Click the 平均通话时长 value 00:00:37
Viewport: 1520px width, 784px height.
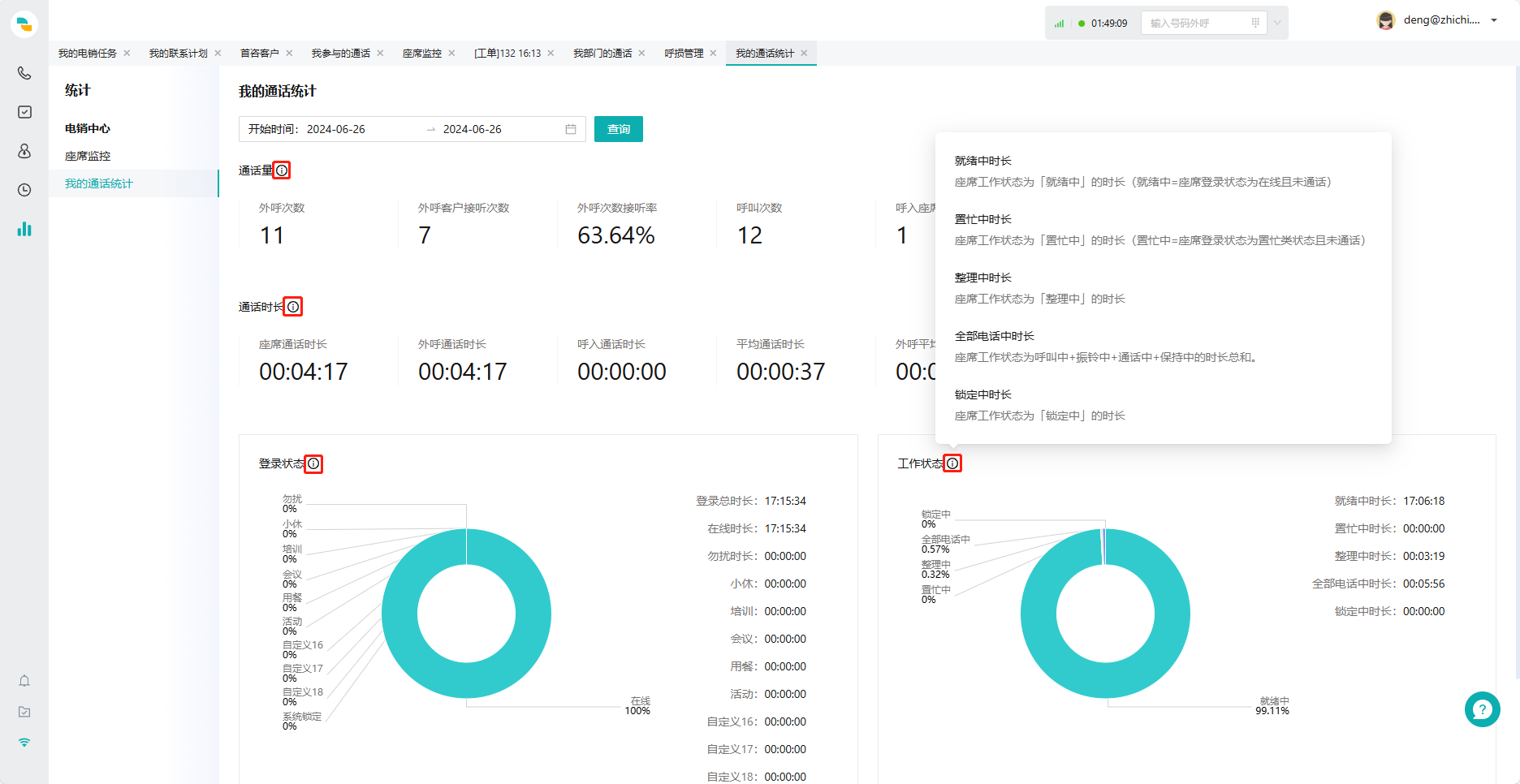tap(781, 372)
